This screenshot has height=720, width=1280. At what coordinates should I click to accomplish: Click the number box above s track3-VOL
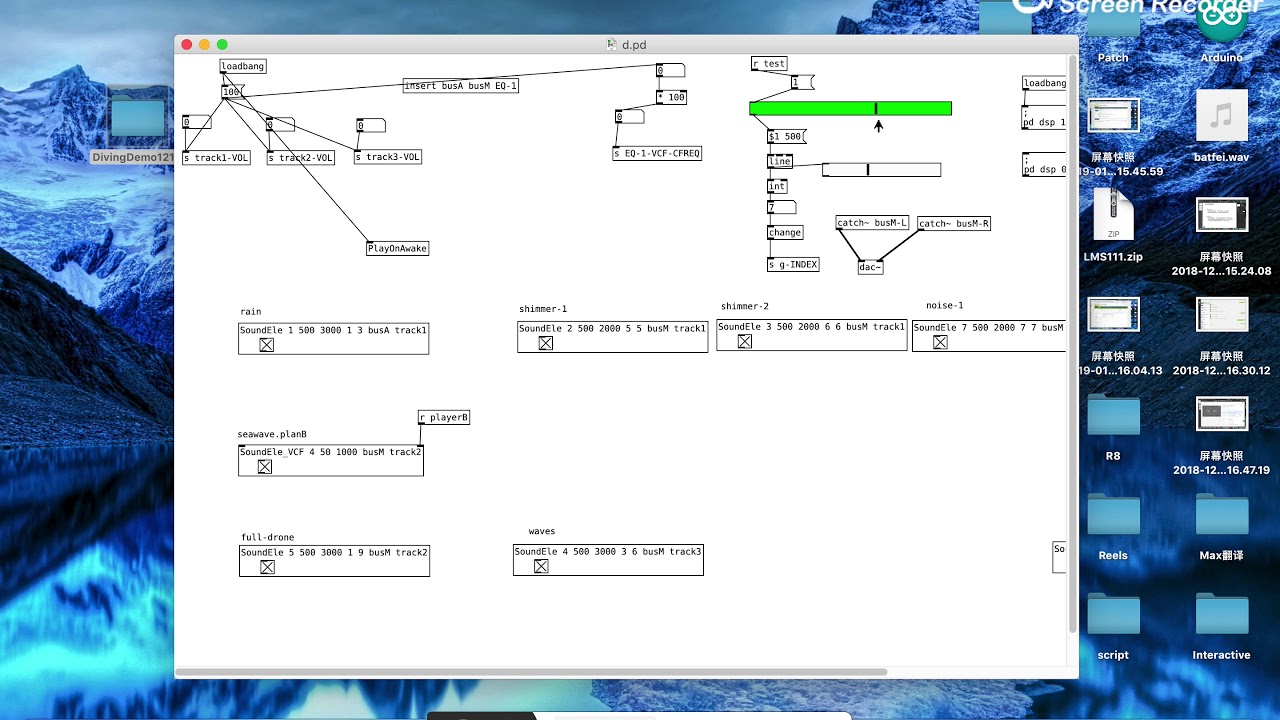point(370,126)
